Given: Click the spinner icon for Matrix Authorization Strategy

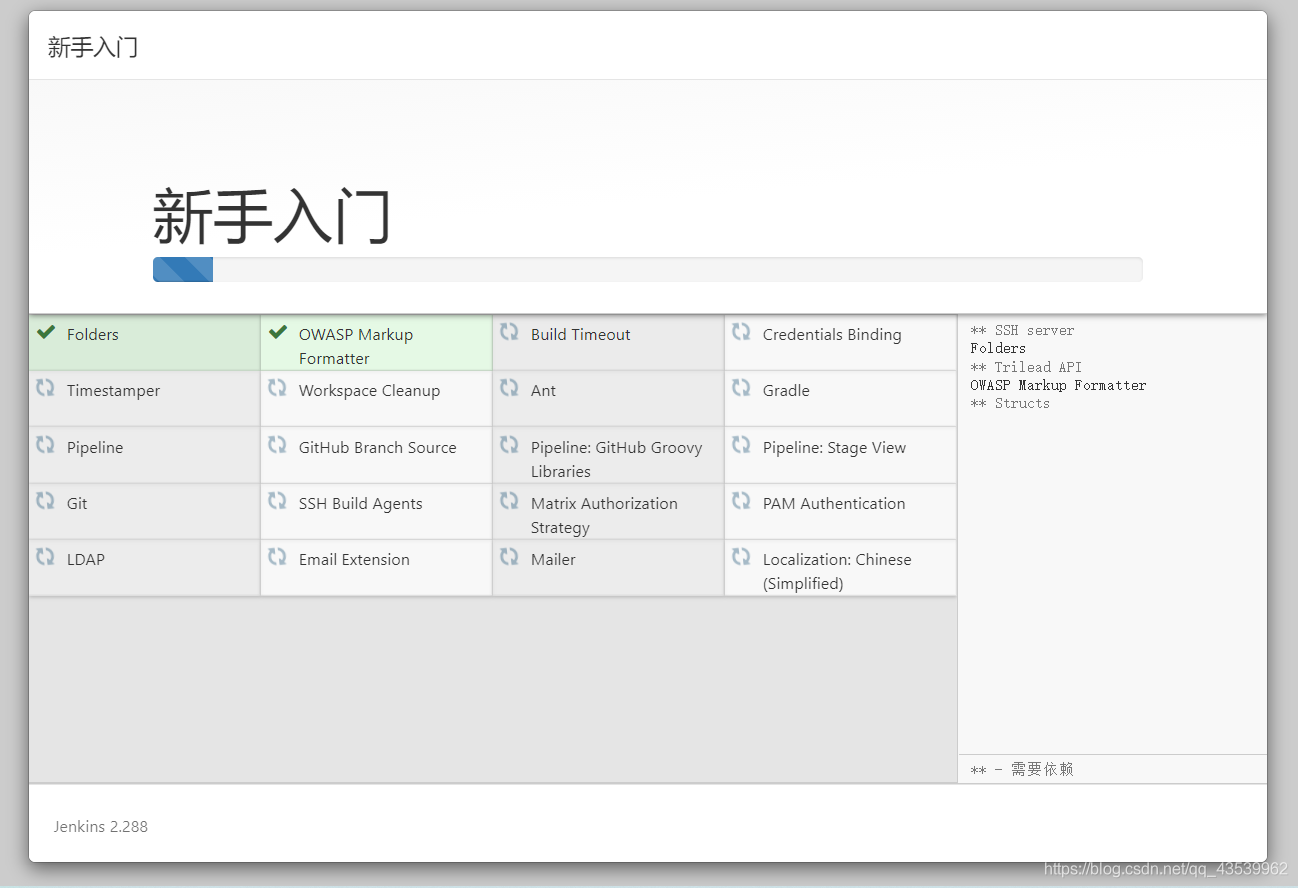Looking at the screenshot, I should 509,501.
